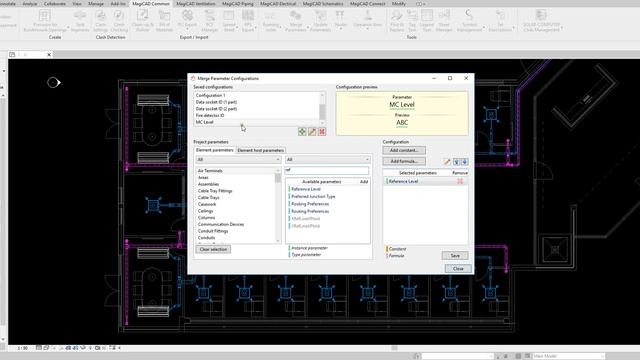Add a new saved configuration (green icon)
Image resolution: width=640 pixels, height=360 pixels.
[x=302, y=131]
